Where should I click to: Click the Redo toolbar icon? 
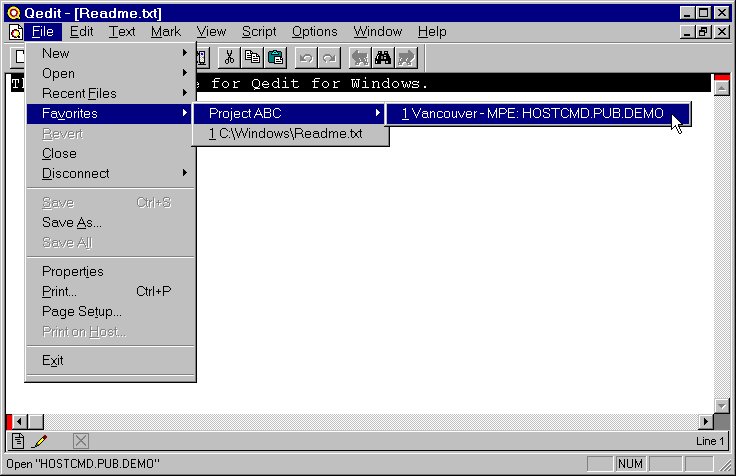[329, 58]
